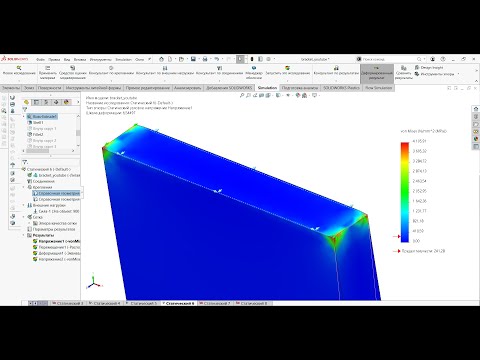This screenshot has height=360, width=480.
Task: Open the Вид menu
Action: pyautogui.click(x=67, y=59)
